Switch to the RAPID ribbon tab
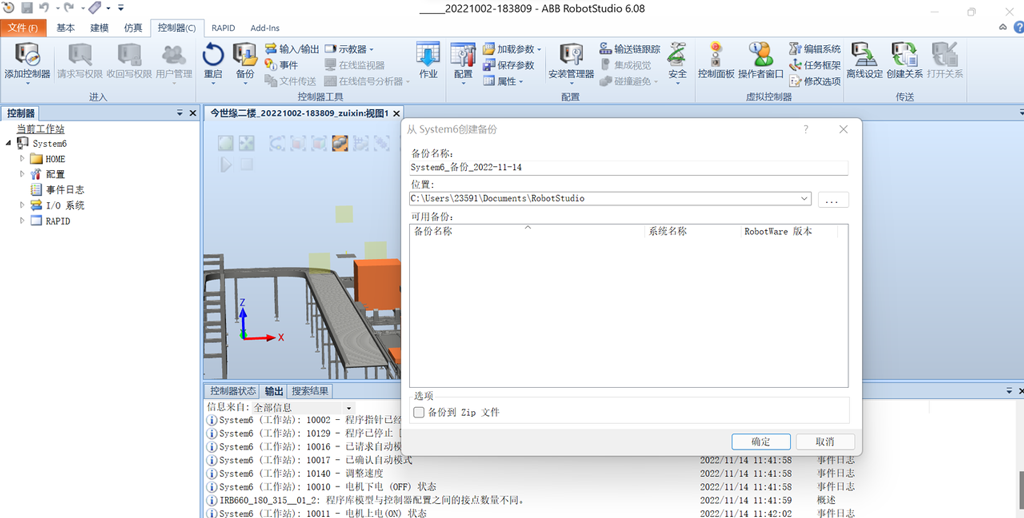 click(223, 28)
